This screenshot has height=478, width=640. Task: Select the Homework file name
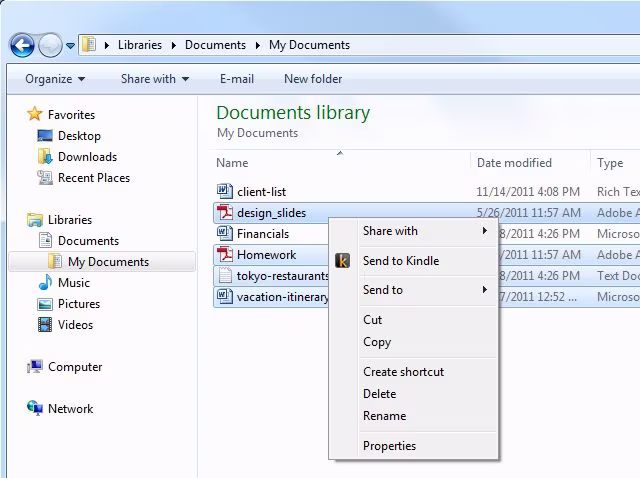267,255
